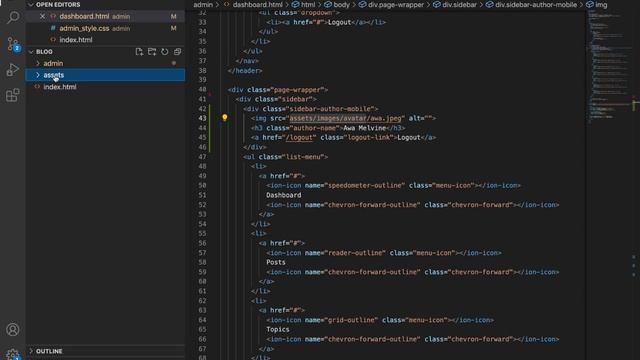Open index.html from Open Editors list
Image resolution: width=640 pixels, height=360 pixels.
[x=76, y=40]
